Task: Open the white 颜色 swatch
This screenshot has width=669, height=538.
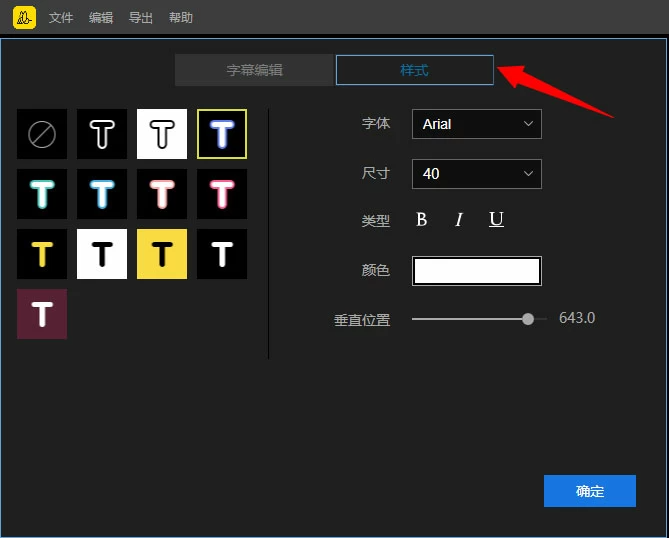Action: point(477,271)
